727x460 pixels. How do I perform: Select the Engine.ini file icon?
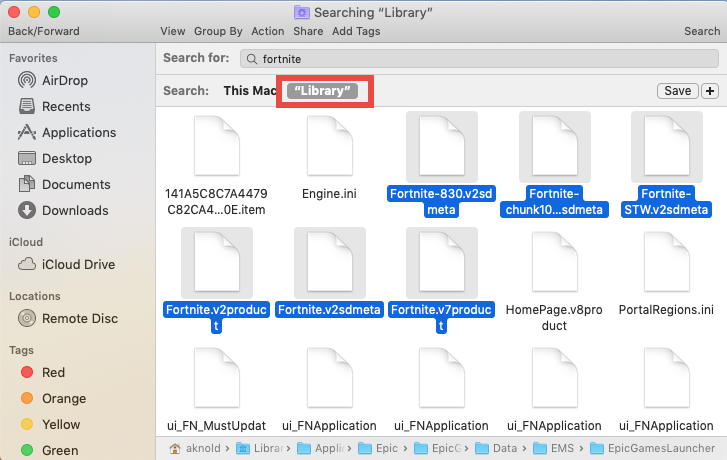[x=329, y=146]
